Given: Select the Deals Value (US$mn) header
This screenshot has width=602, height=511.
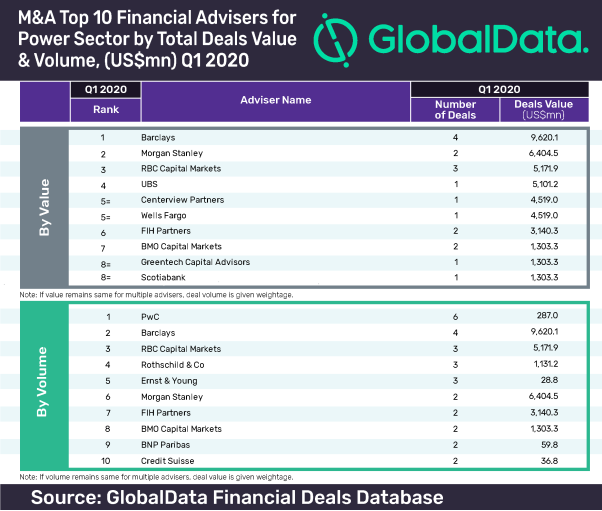Looking at the screenshot, I should click(543, 110).
